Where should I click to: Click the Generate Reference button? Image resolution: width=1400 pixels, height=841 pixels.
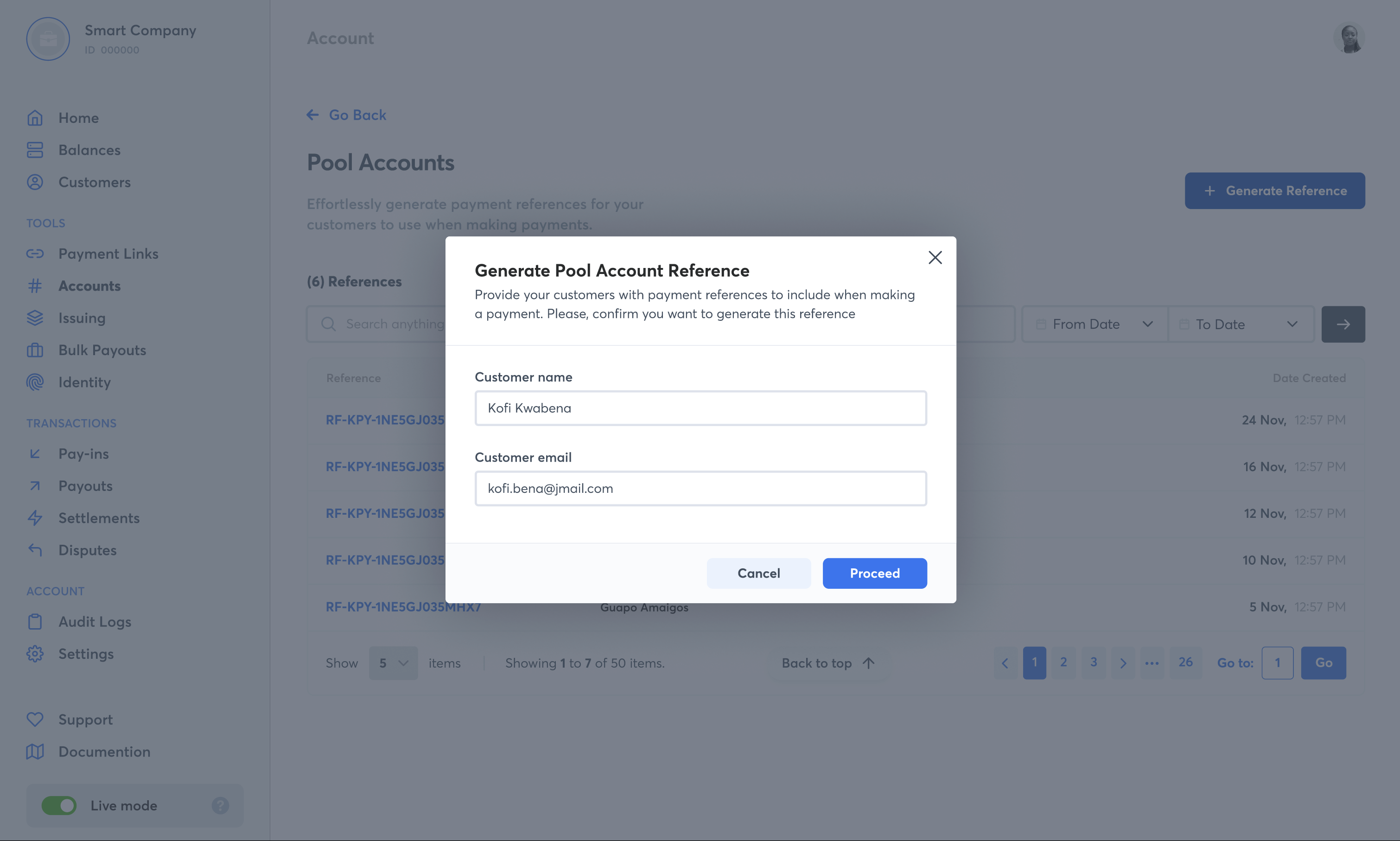coord(1275,191)
